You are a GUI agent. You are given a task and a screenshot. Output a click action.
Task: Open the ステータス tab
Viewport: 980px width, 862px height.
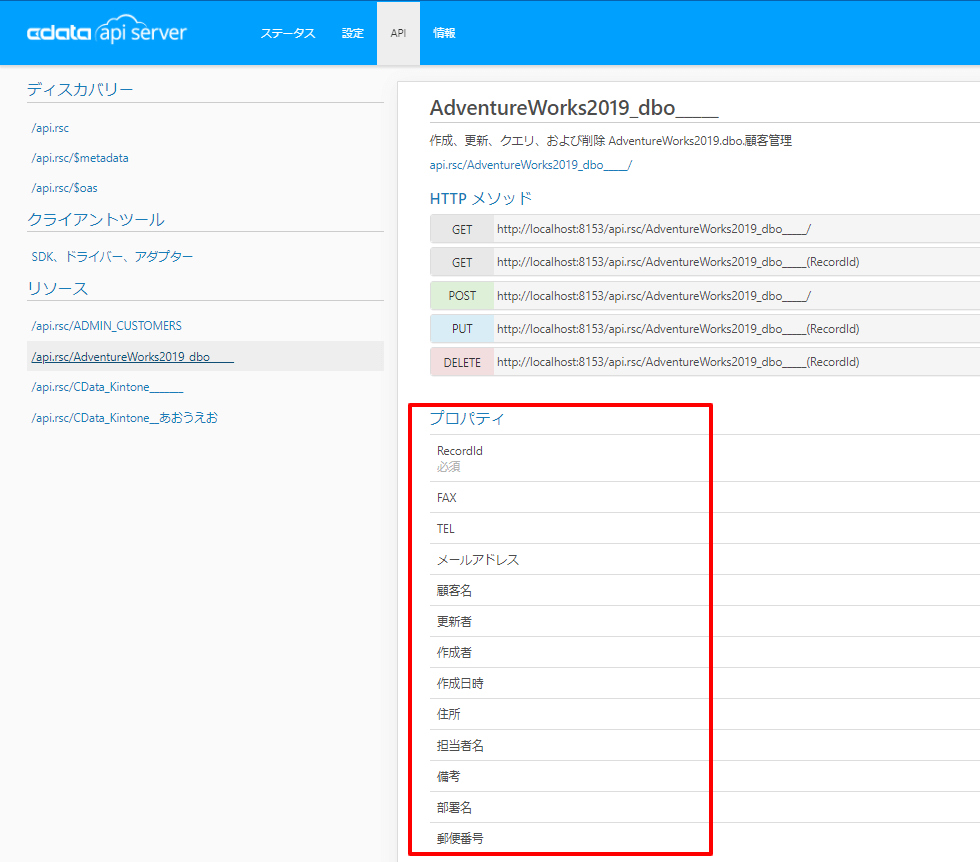pos(288,33)
